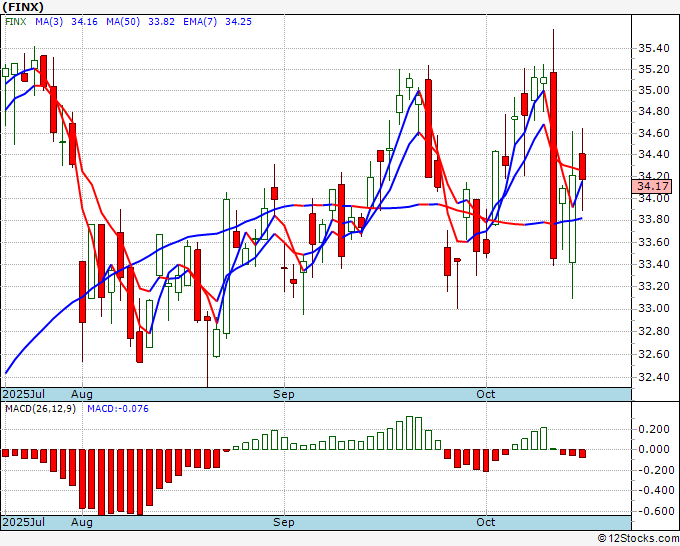Click the MA(3) legend label
This screenshot has width=680, height=546.
49,21
